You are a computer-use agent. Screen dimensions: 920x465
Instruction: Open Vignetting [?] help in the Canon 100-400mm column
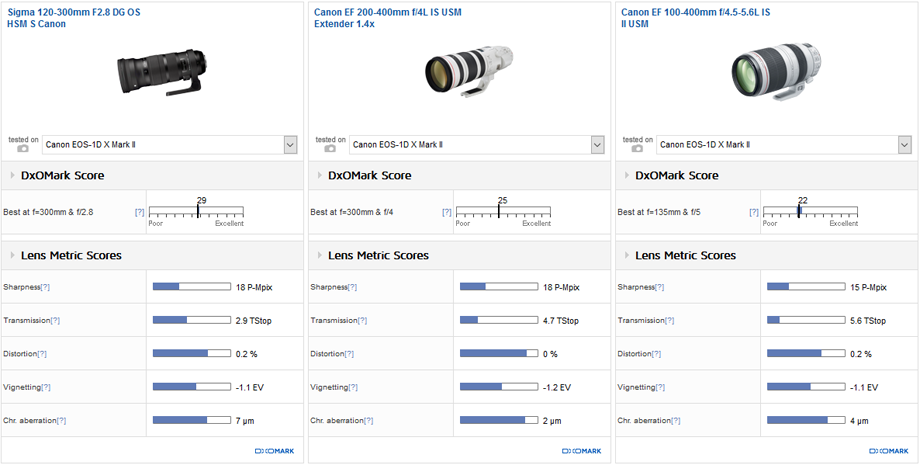661,388
